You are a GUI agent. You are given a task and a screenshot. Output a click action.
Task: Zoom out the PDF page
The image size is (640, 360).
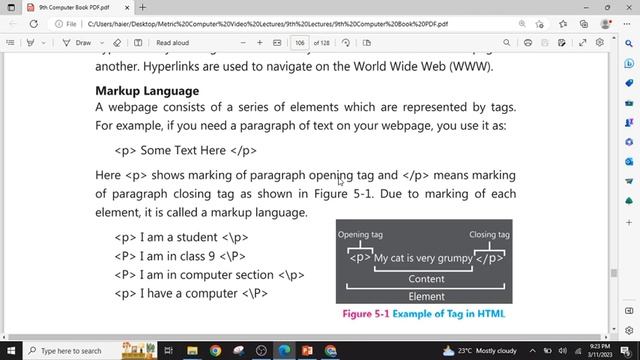click(243, 42)
